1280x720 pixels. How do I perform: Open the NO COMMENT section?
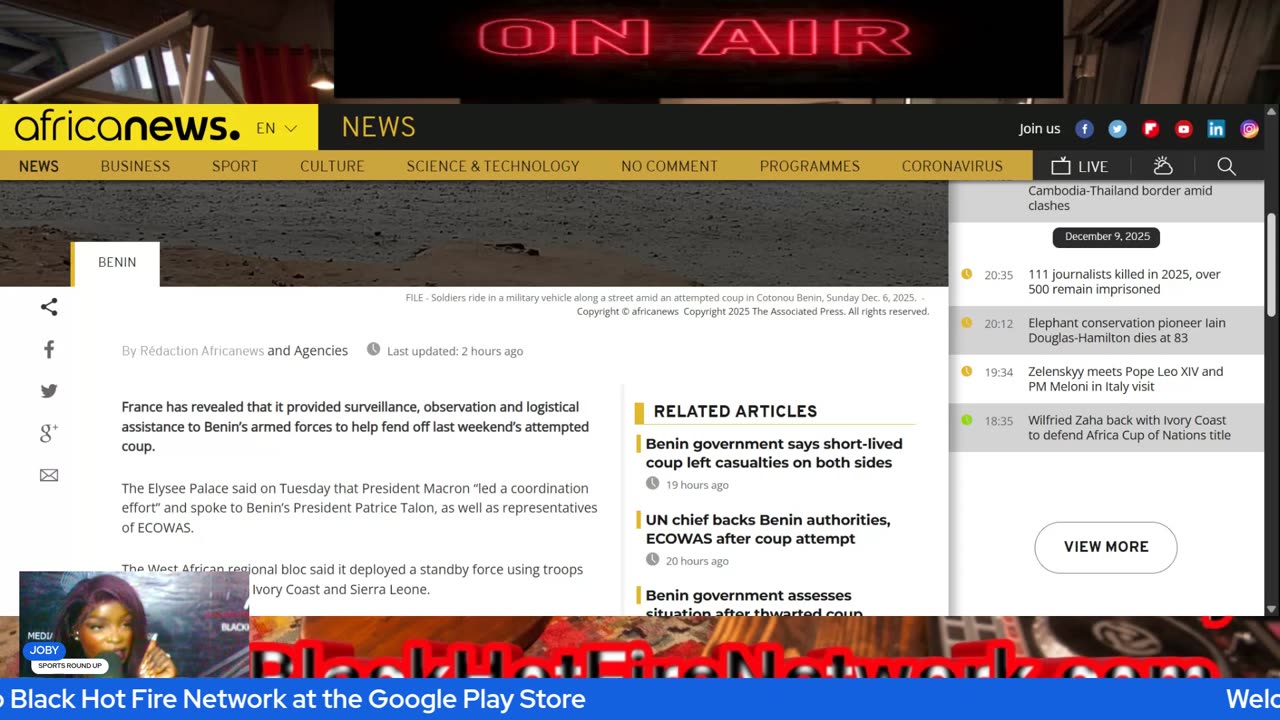pos(669,166)
